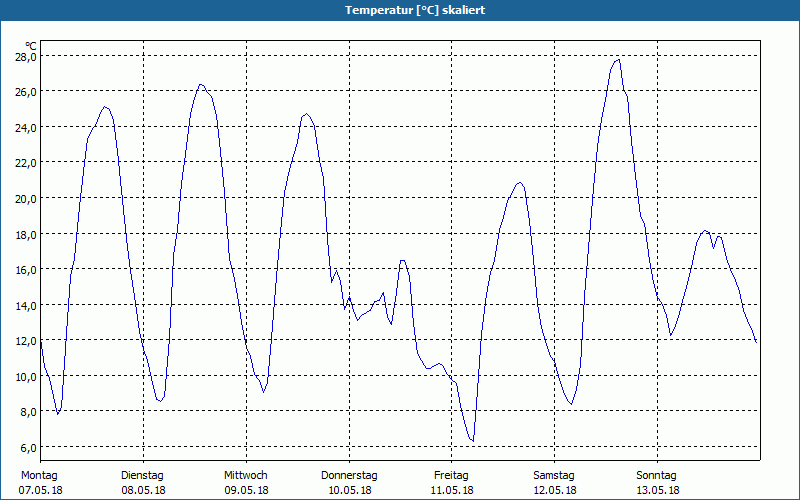800x500 pixels.
Task: Click the 20,0 y-axis label
Action: (26, 199)
